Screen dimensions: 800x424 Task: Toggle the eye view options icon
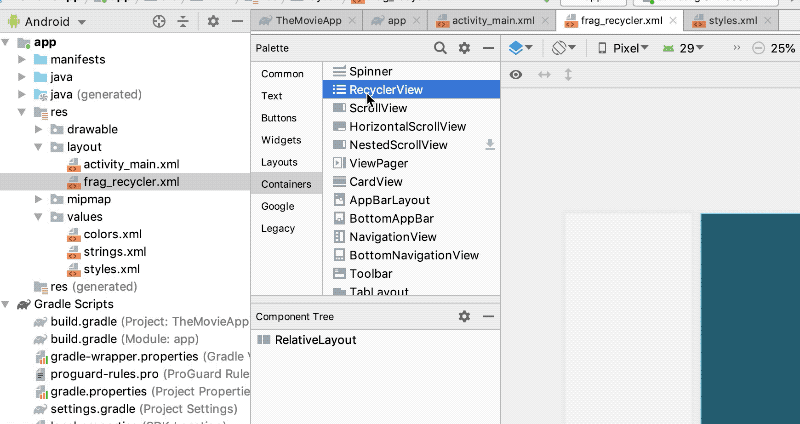516,75
